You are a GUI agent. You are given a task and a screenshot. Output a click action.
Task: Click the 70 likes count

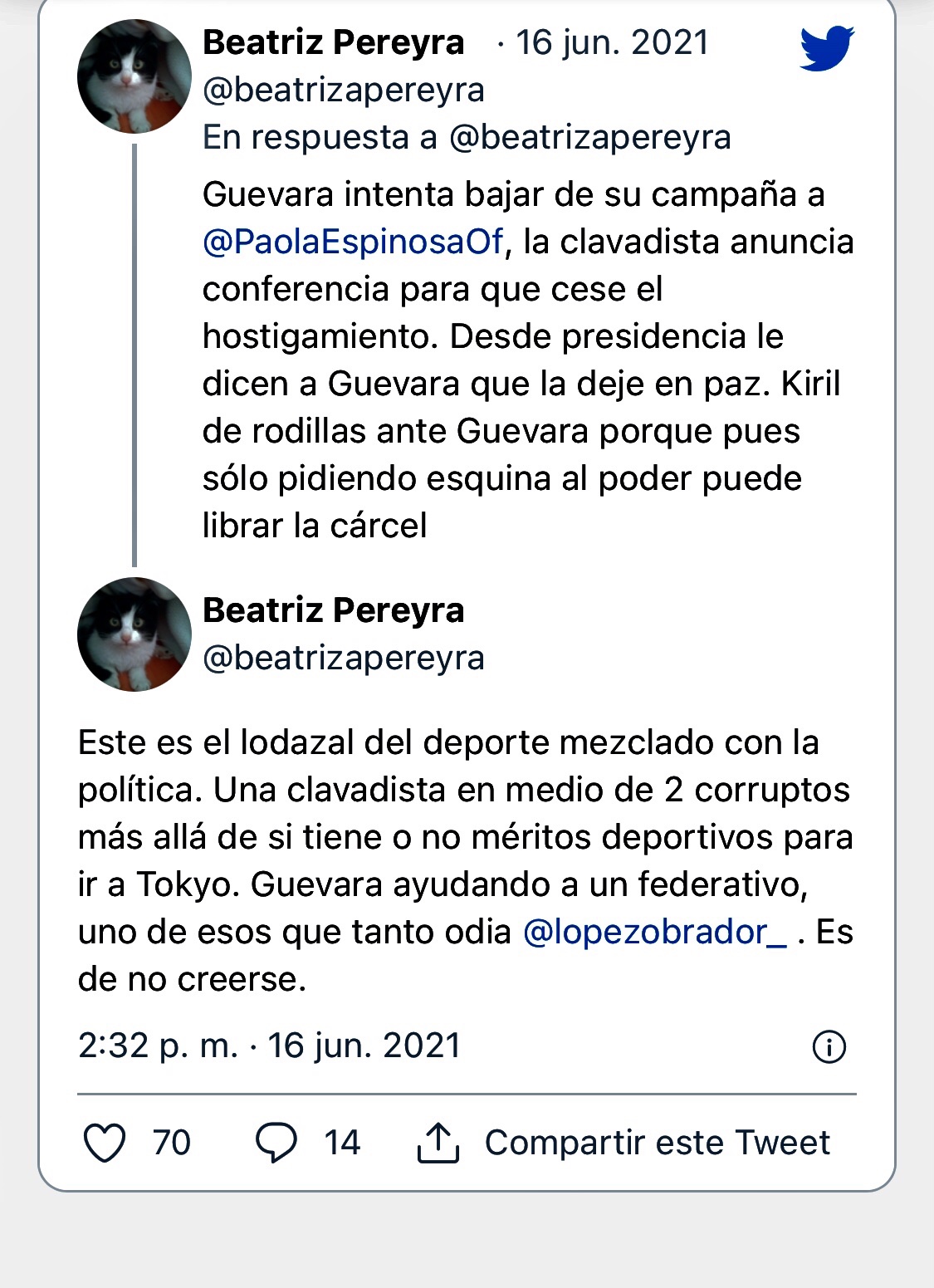coord(172,1143)
